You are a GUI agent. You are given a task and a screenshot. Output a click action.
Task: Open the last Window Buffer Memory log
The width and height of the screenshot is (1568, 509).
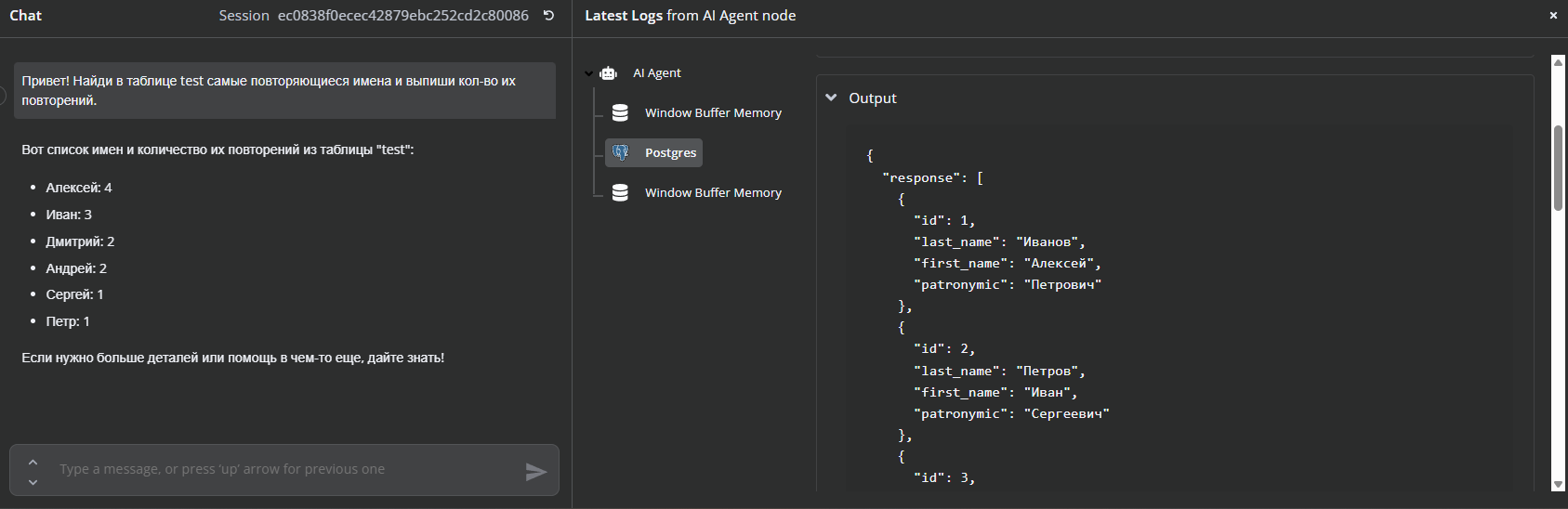pos(713,192)
